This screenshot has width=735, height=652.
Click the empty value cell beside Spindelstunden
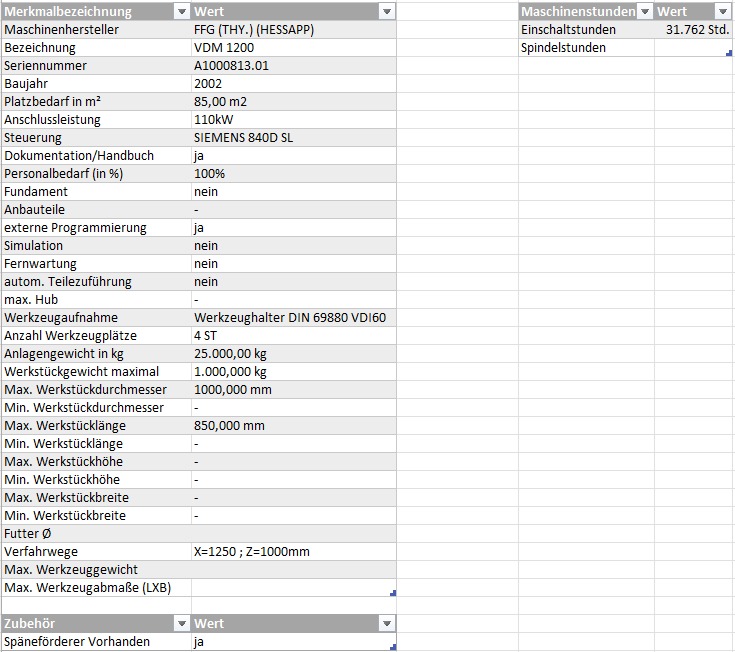[x=694, y=48]
